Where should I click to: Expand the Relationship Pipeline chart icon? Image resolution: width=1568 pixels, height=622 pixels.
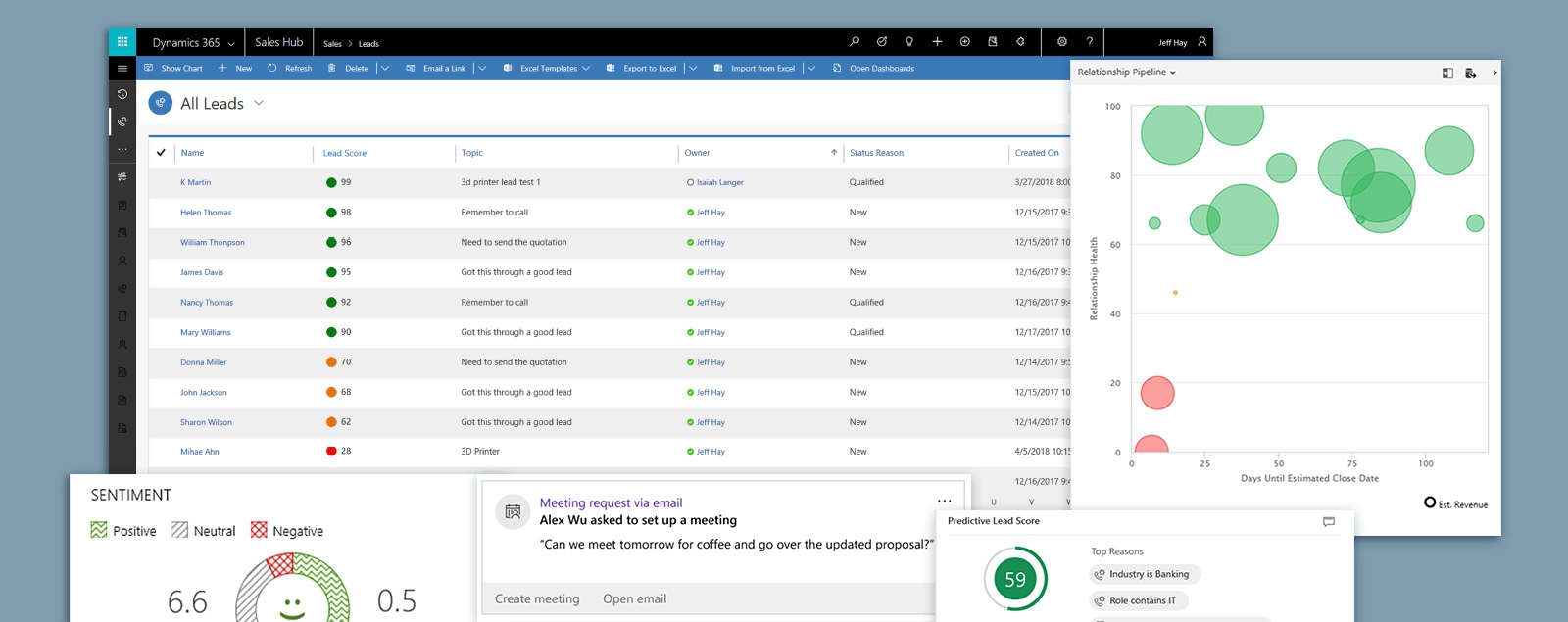click(x=1447, y=72)
